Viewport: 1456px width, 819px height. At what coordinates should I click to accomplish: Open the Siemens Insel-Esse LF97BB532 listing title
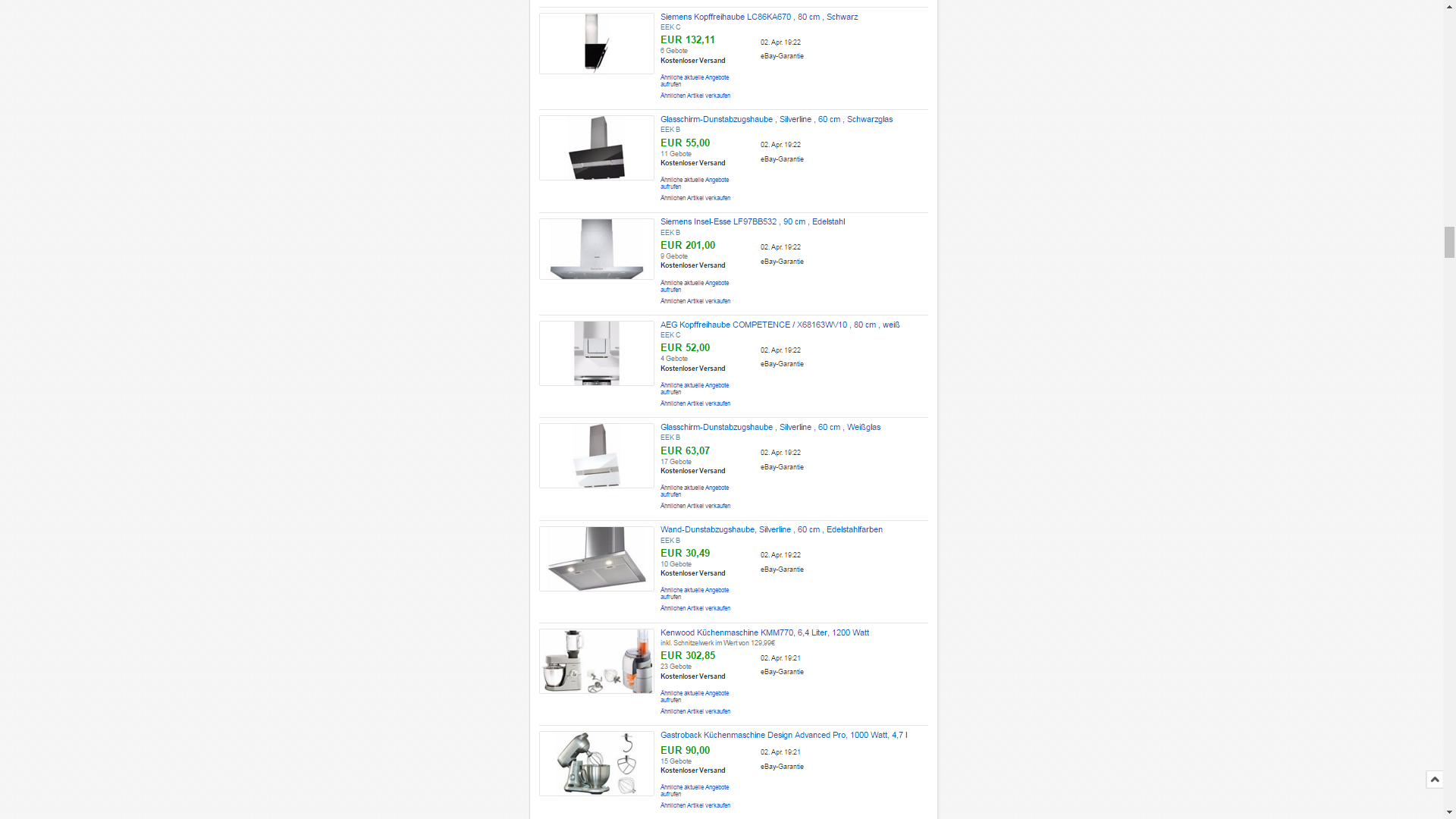(752, 221)
